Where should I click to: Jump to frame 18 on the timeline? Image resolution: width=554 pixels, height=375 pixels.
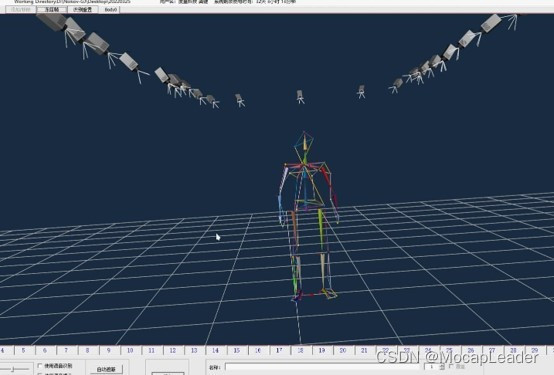(300, 350)
